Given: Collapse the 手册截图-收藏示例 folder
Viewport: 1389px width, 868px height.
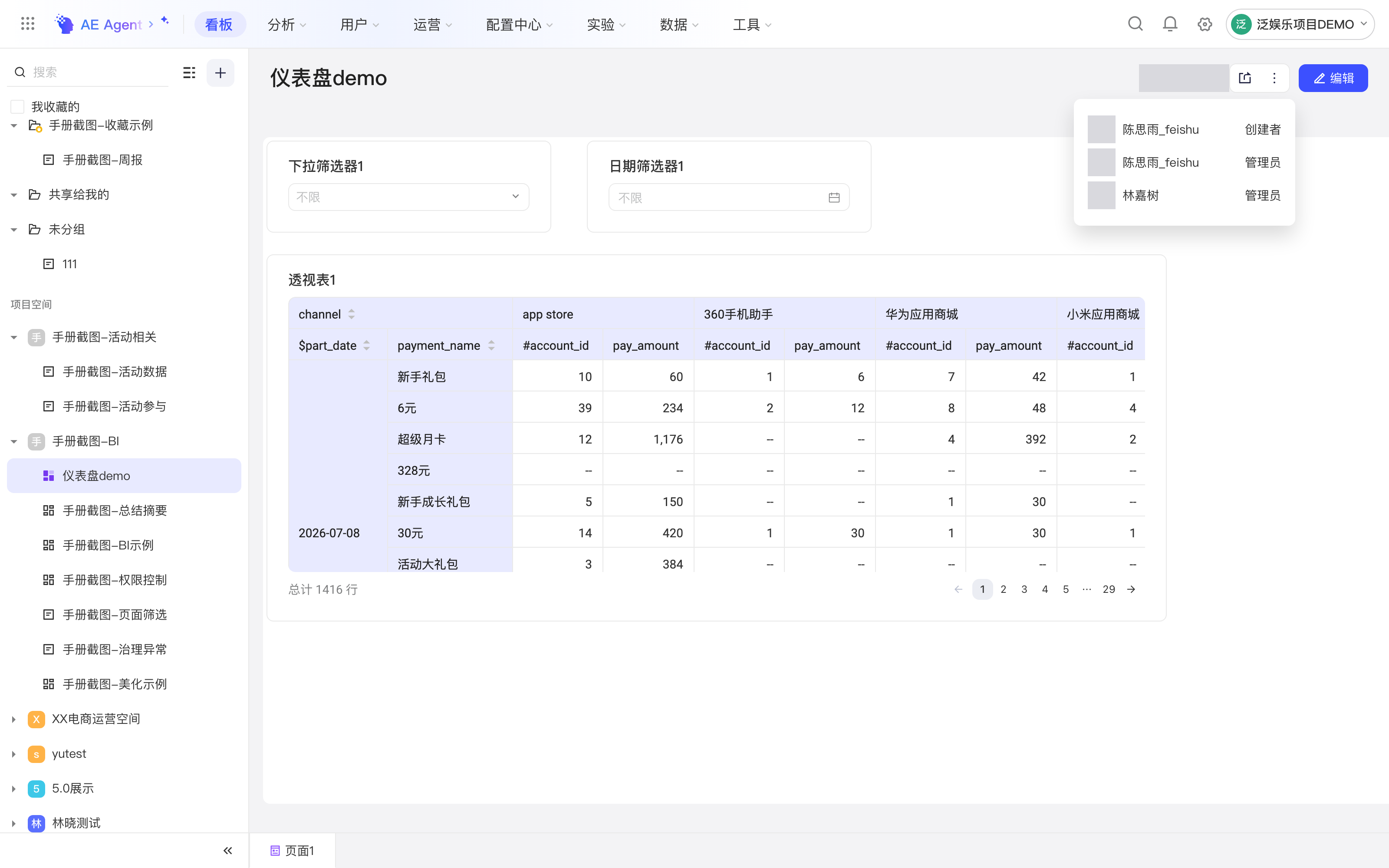Looking at the screenshot, I should pyautogui.click(x=14, y=126).
